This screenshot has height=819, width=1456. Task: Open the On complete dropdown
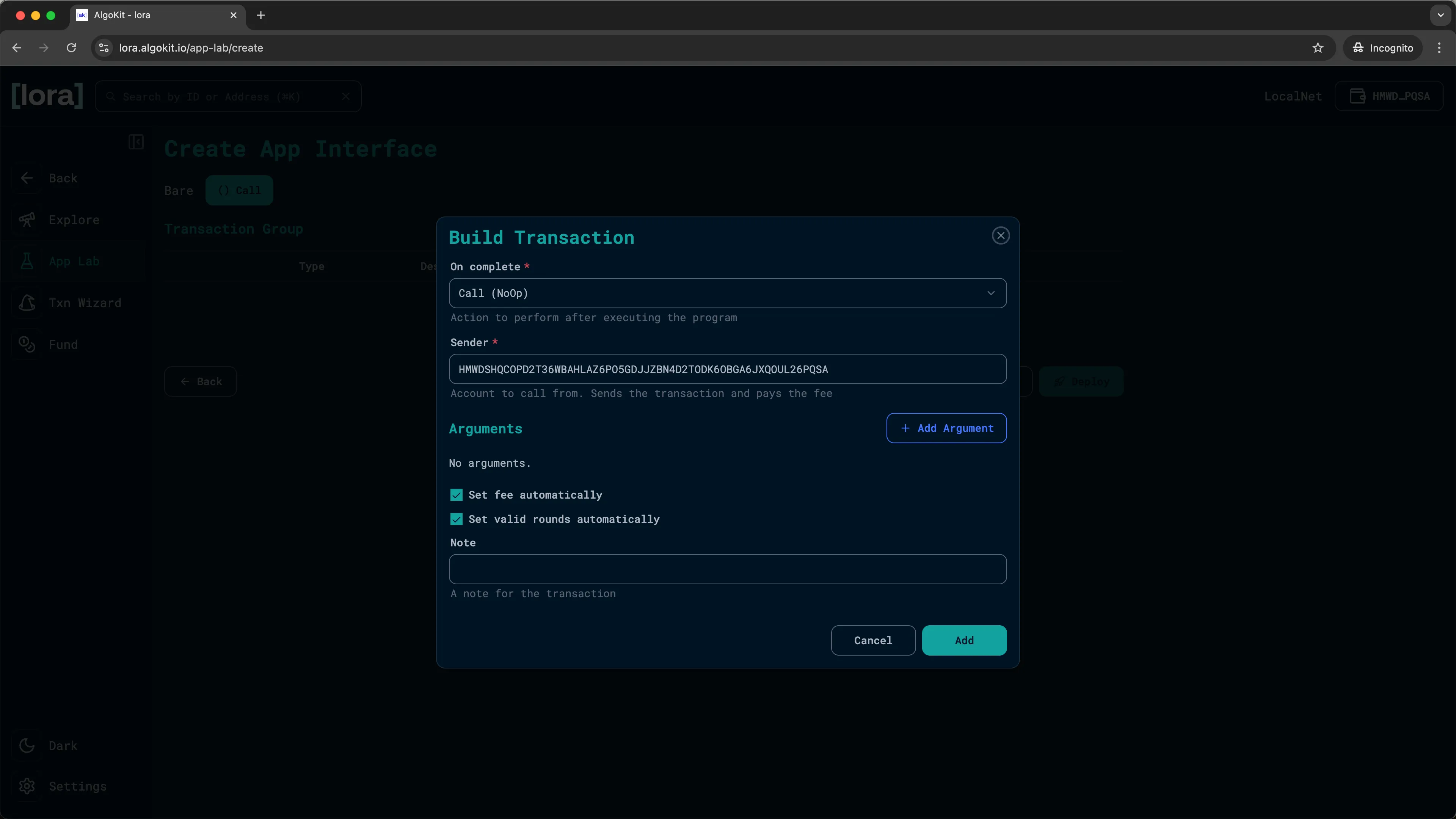726,293
